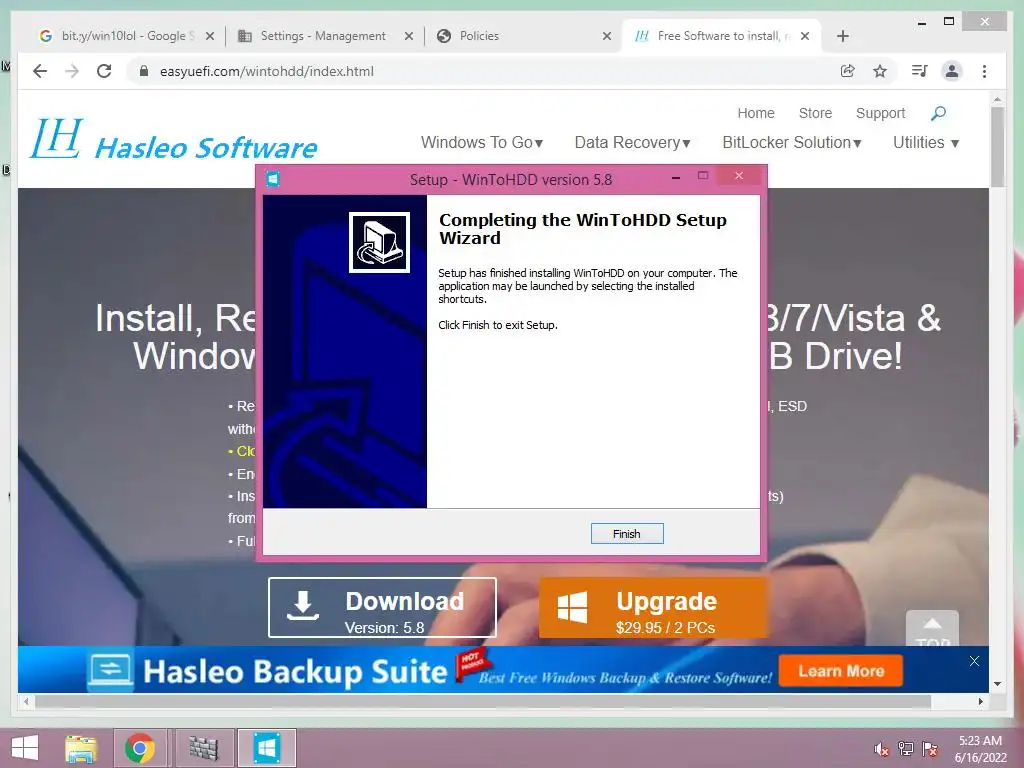Switch to the Policies tab
This screenshot has height=768, width=1024.
coord(520,36)
